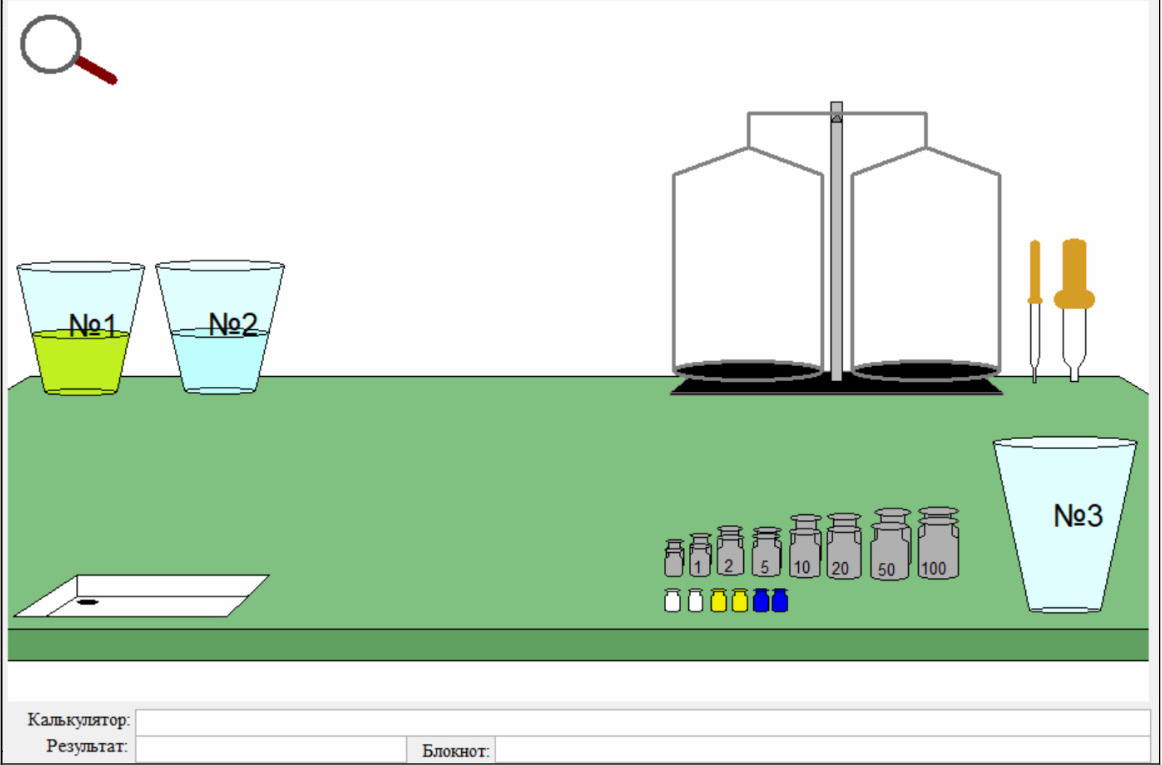Pick the left blue small weight
Viewport: 1162px width, 765px height.
coord(760,600)
